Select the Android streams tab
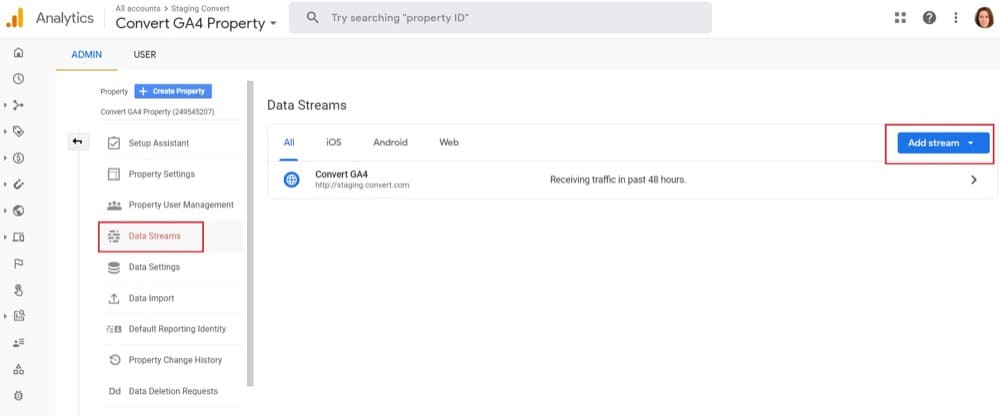The height and width of the screenshot is (416, 1000). click(390, 143)
